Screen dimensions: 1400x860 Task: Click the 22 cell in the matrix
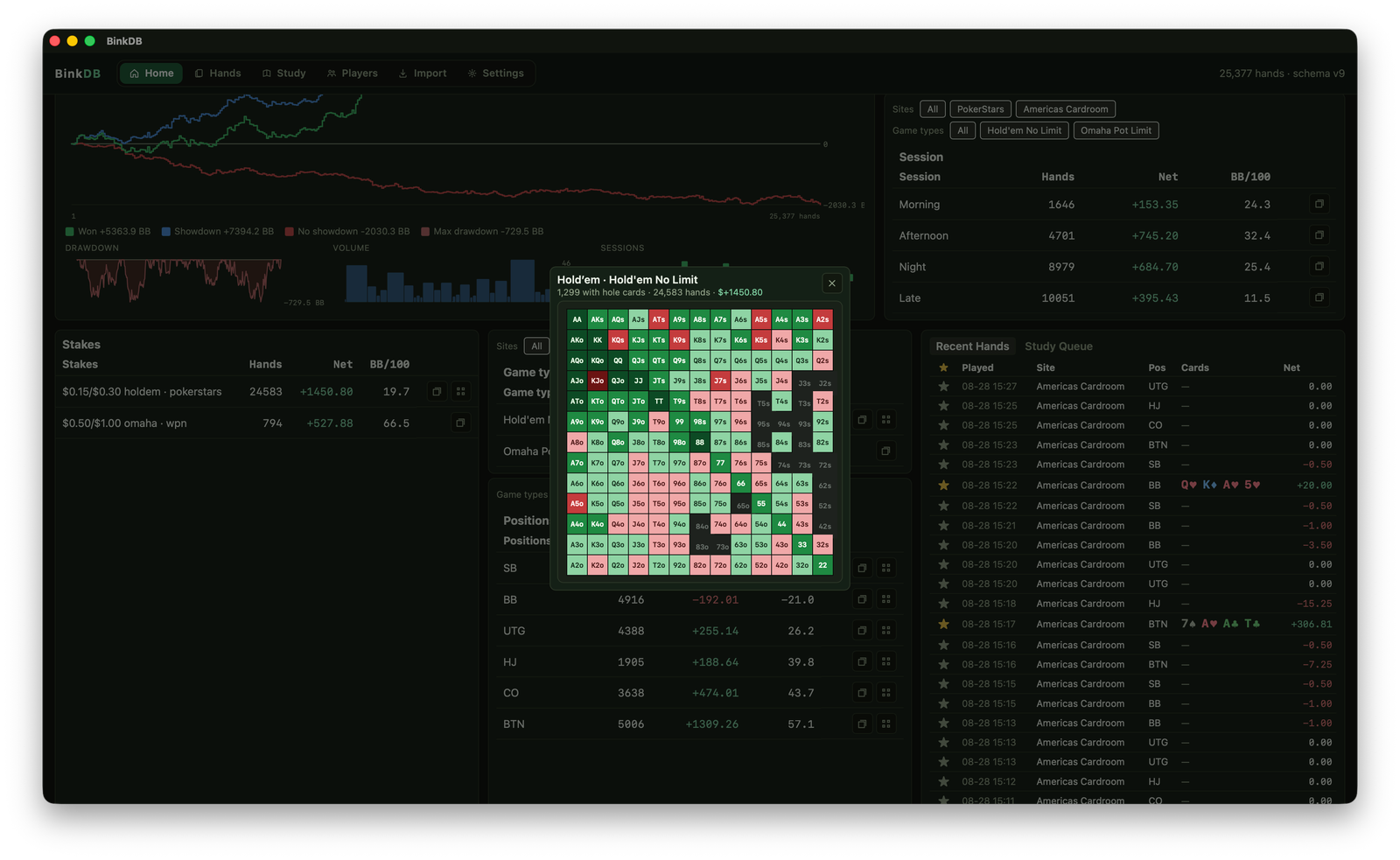click(x=822, y=565)
